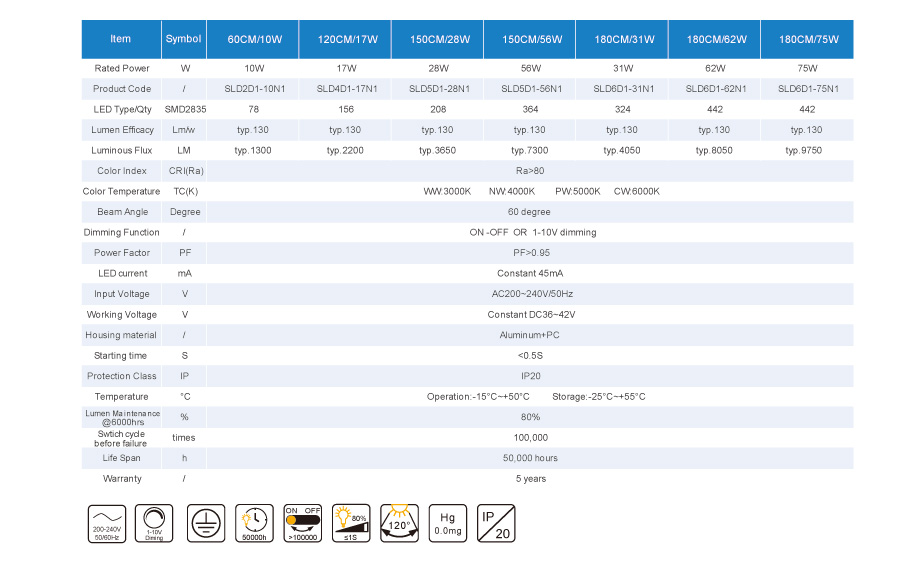Viewport: 900px width, 565px height.
Task: Click the 200-240V 50/60Hz voltage icon
Action: [105, 523]
